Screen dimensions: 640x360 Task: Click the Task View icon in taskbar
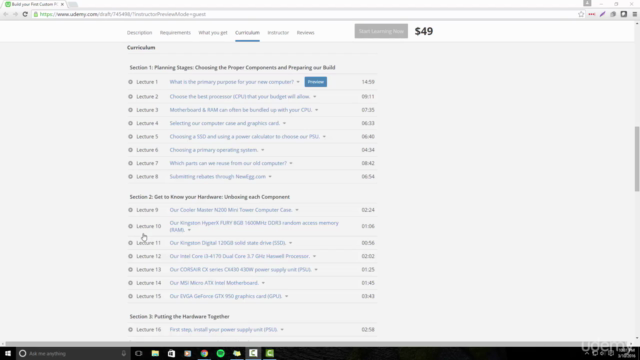click(x=139, y=353)
